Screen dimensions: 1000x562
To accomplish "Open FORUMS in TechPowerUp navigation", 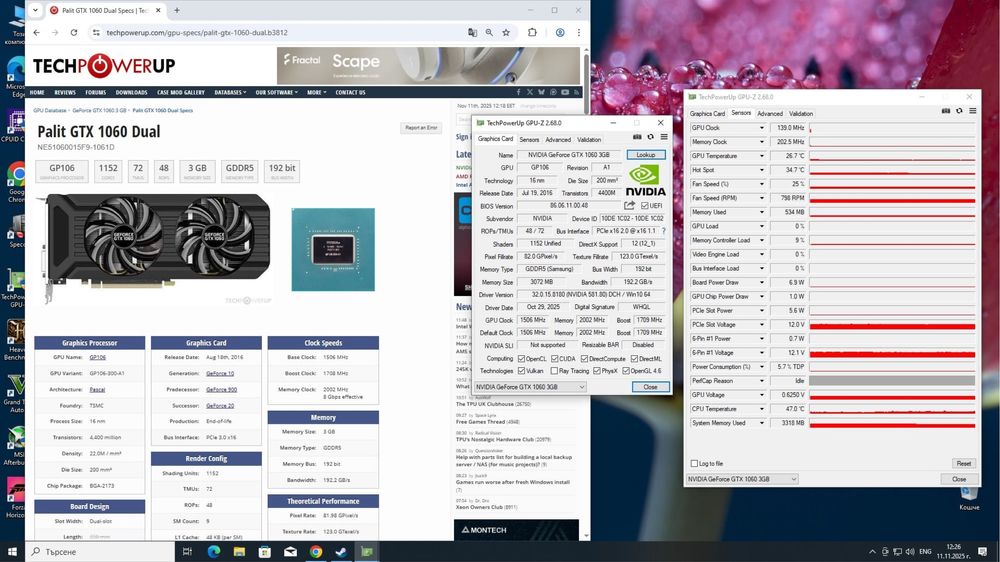I will pyautogui.click(x=96, y=92).
